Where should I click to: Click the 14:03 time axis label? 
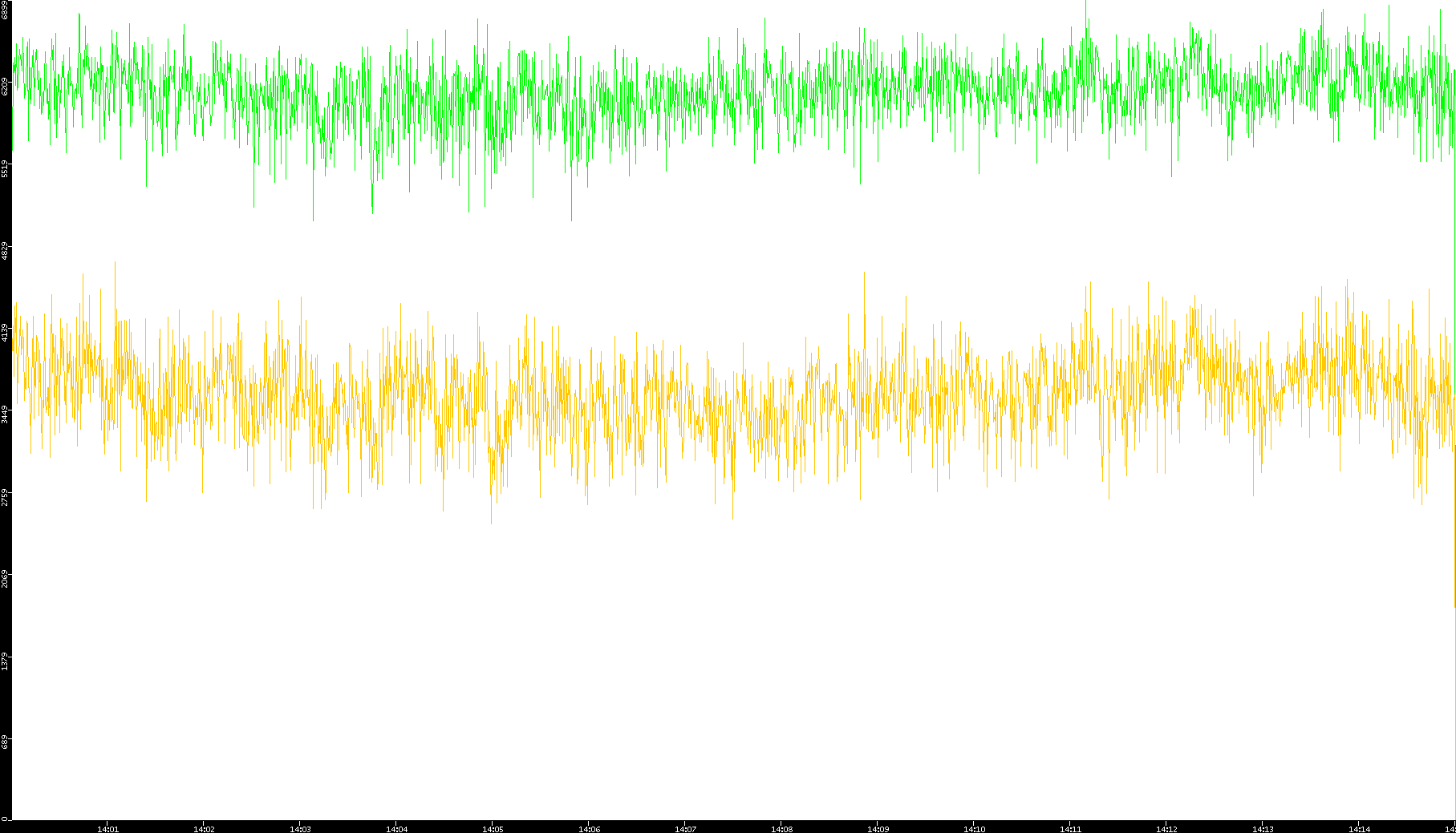[300, 829]
